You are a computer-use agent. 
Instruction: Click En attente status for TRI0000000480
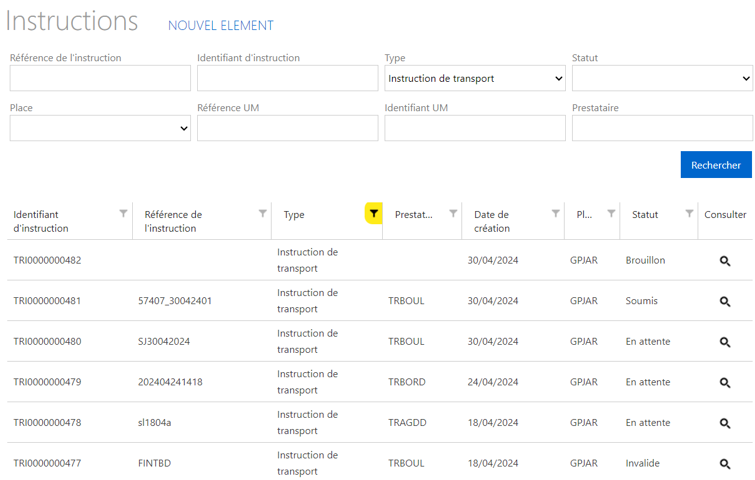pos(648,341)
